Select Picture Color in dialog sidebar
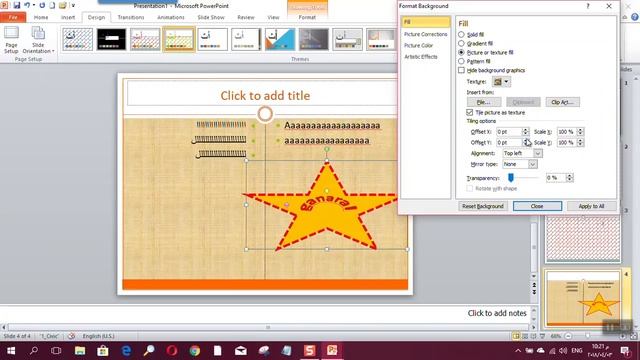 coord(418,45)
